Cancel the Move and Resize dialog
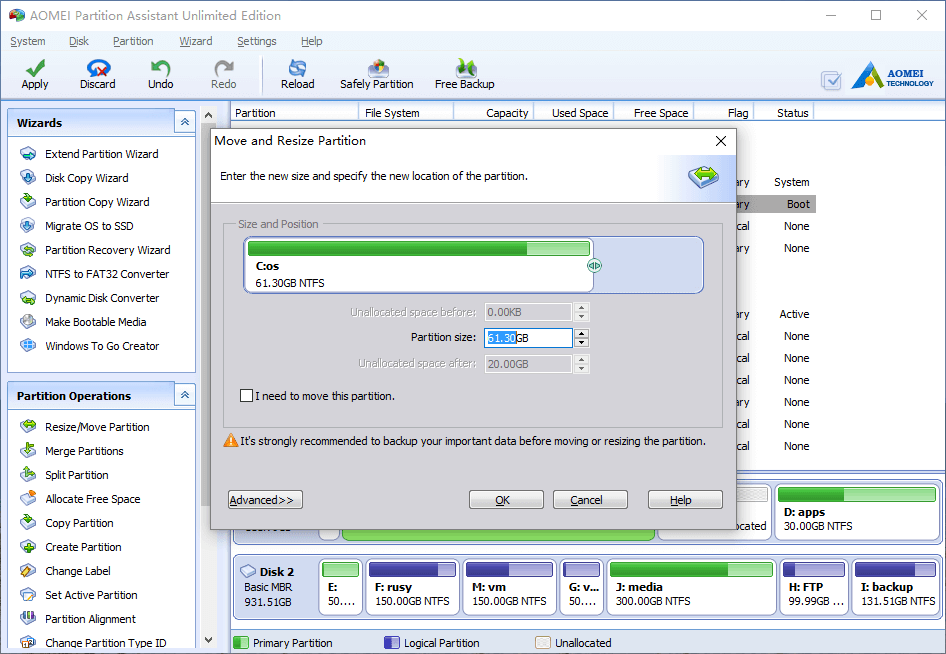This screenshot has width=946, height=654. [x=590, y=500]
